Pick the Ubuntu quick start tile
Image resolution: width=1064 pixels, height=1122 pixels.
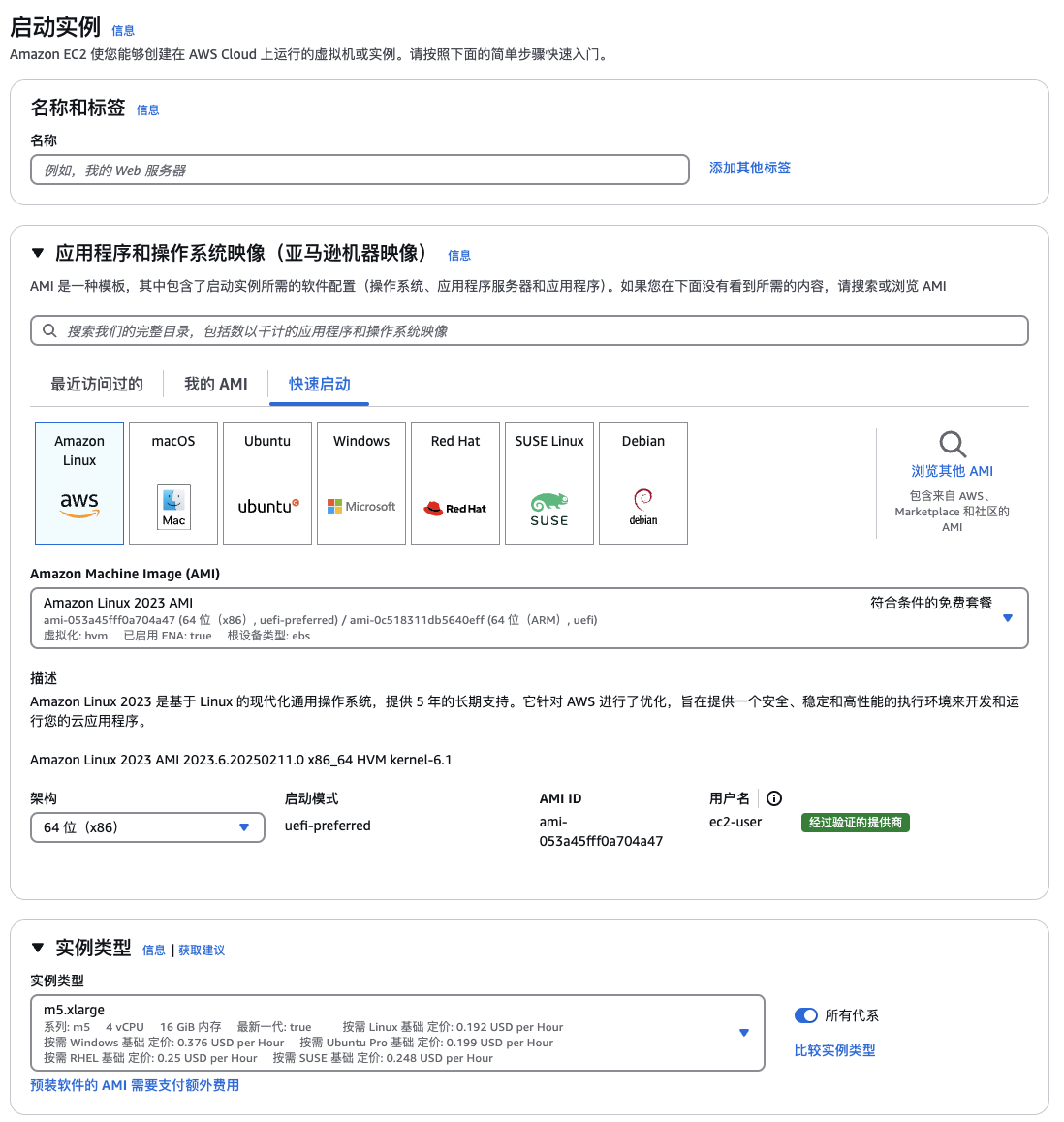267,483
